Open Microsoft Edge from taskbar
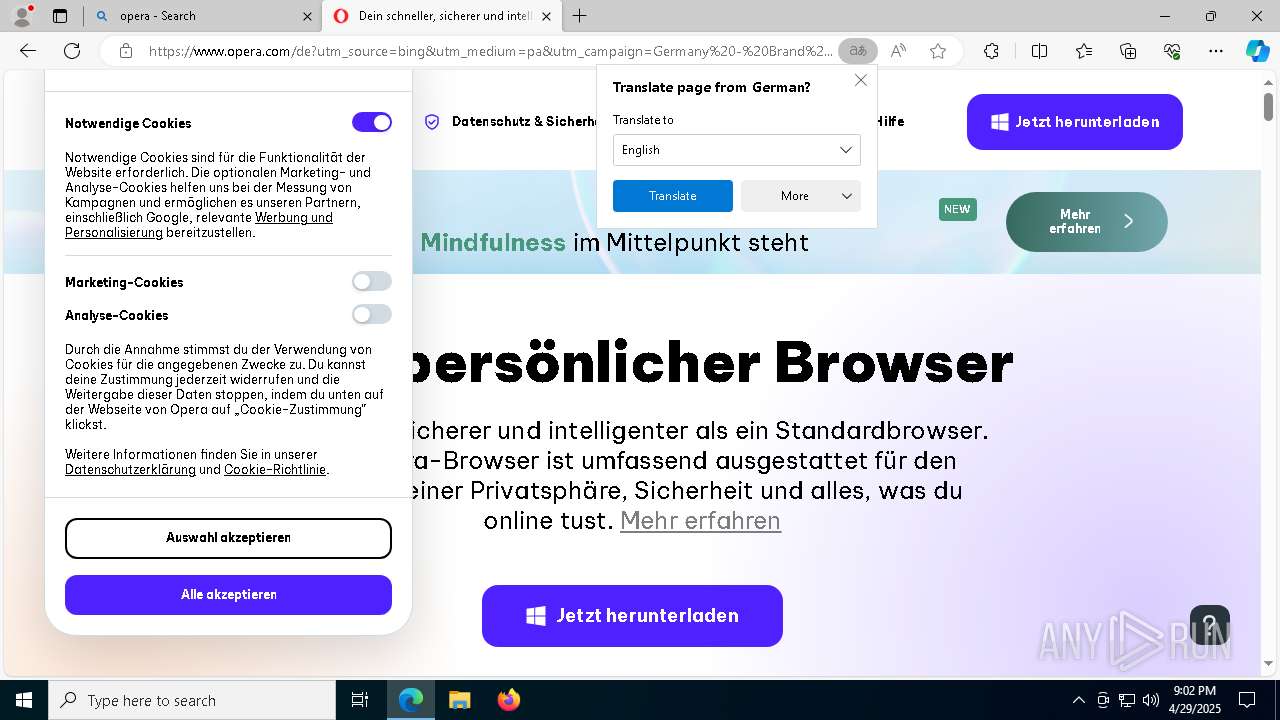Image resolution: width=1280 pixels, height=720 pixels. tap(411, 700)
